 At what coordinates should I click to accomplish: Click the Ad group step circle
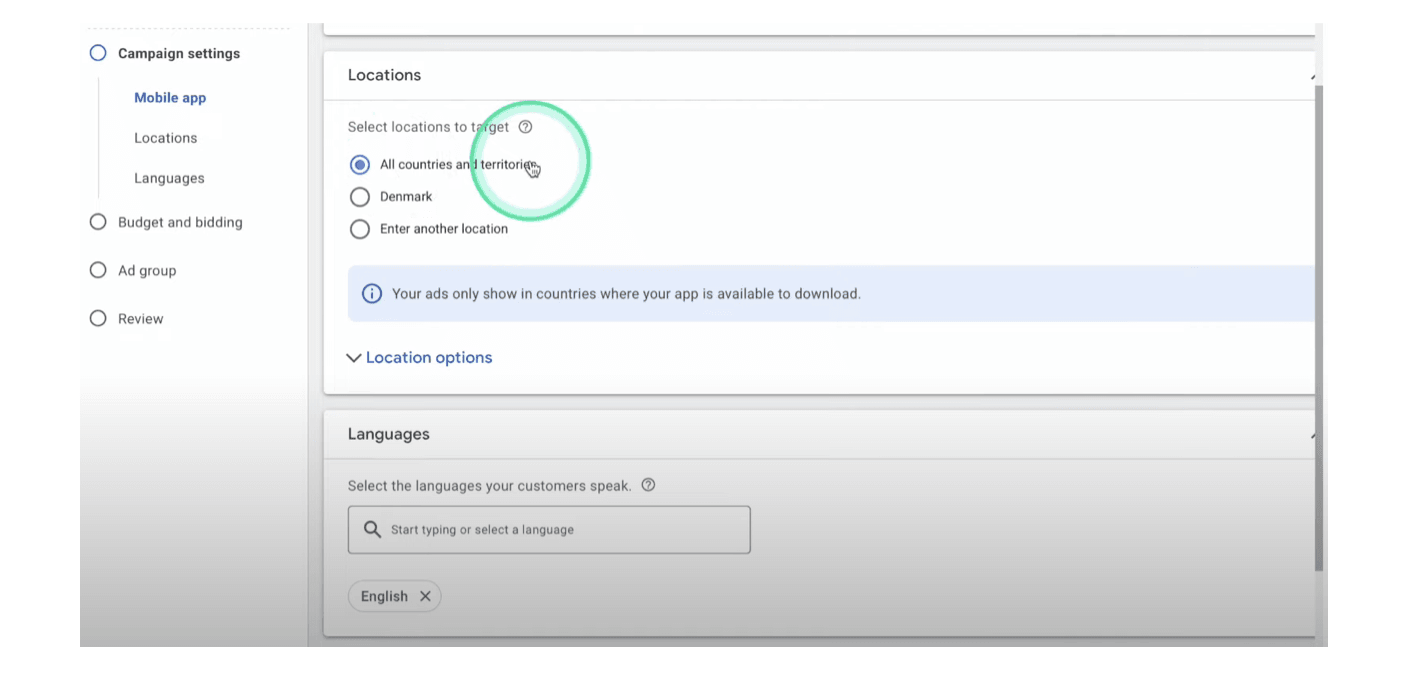coord(98,270)
